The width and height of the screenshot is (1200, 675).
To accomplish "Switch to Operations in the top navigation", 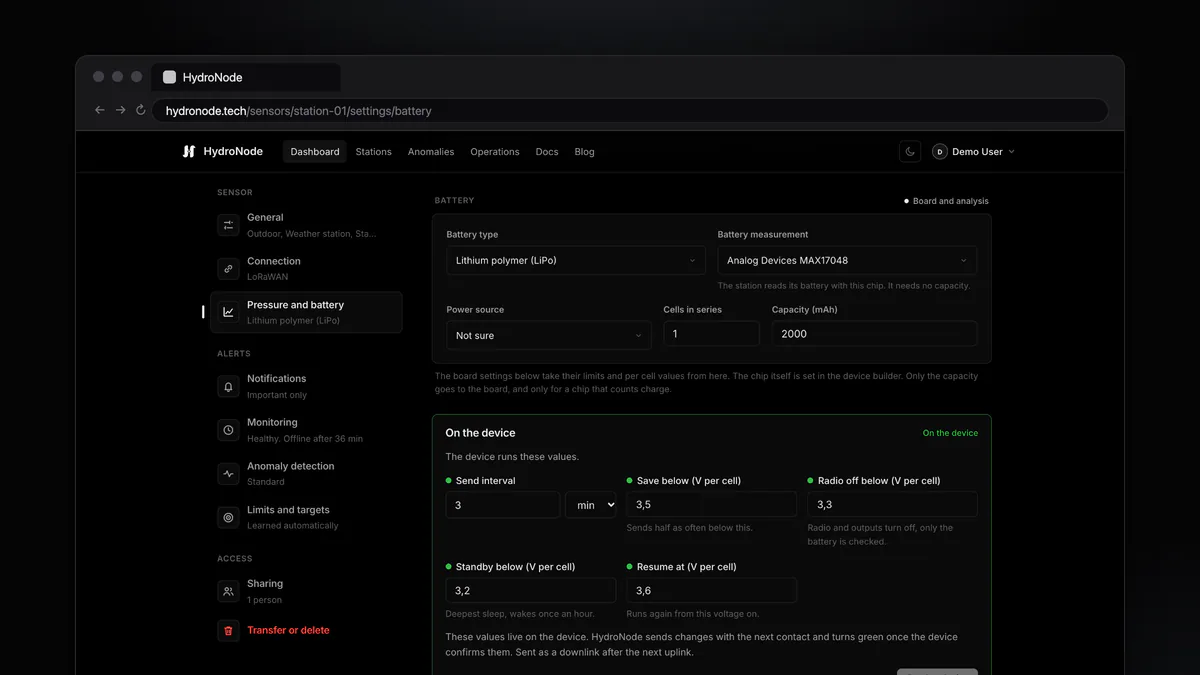I will [495, 152].
